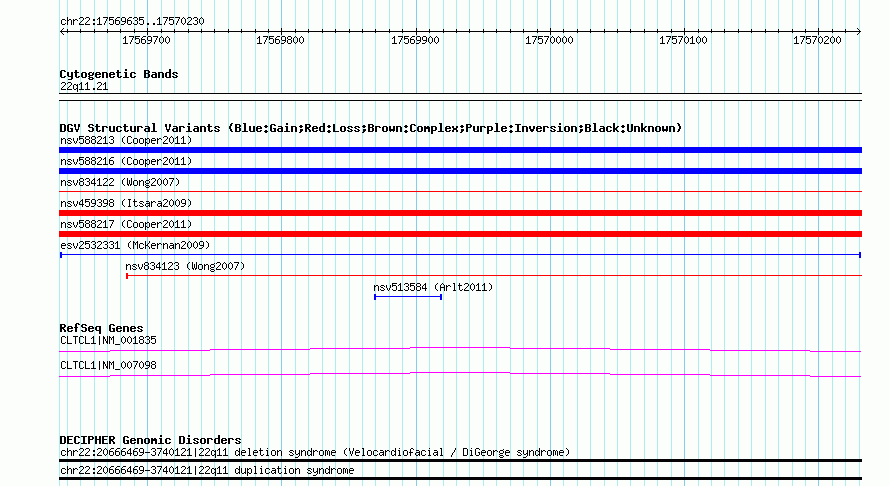Image resolution: width=890 pixels, height=486 pixels.
Task: Open the 22q11 duplication syndrome entry
Action: pos(207,471)
